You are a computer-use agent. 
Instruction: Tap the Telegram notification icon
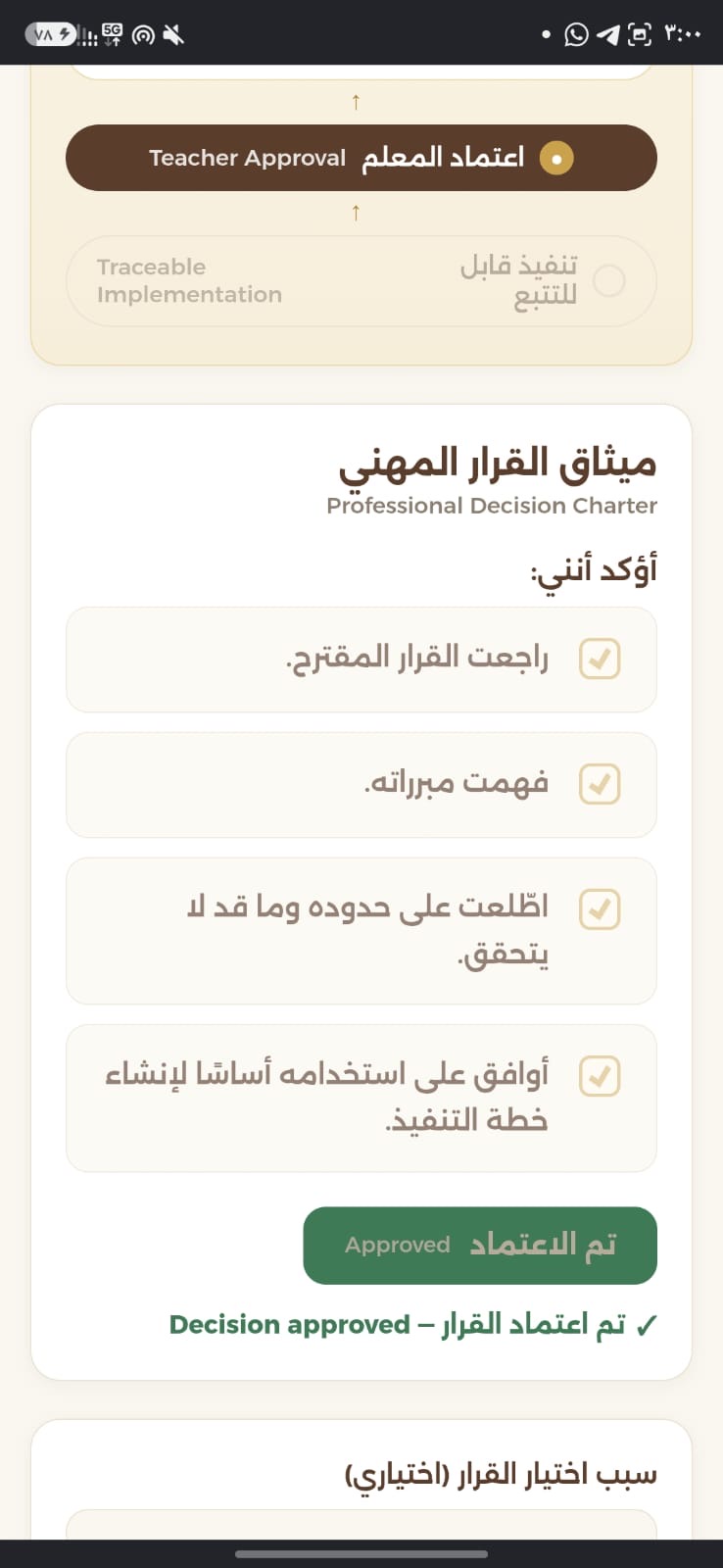[608, 35]
